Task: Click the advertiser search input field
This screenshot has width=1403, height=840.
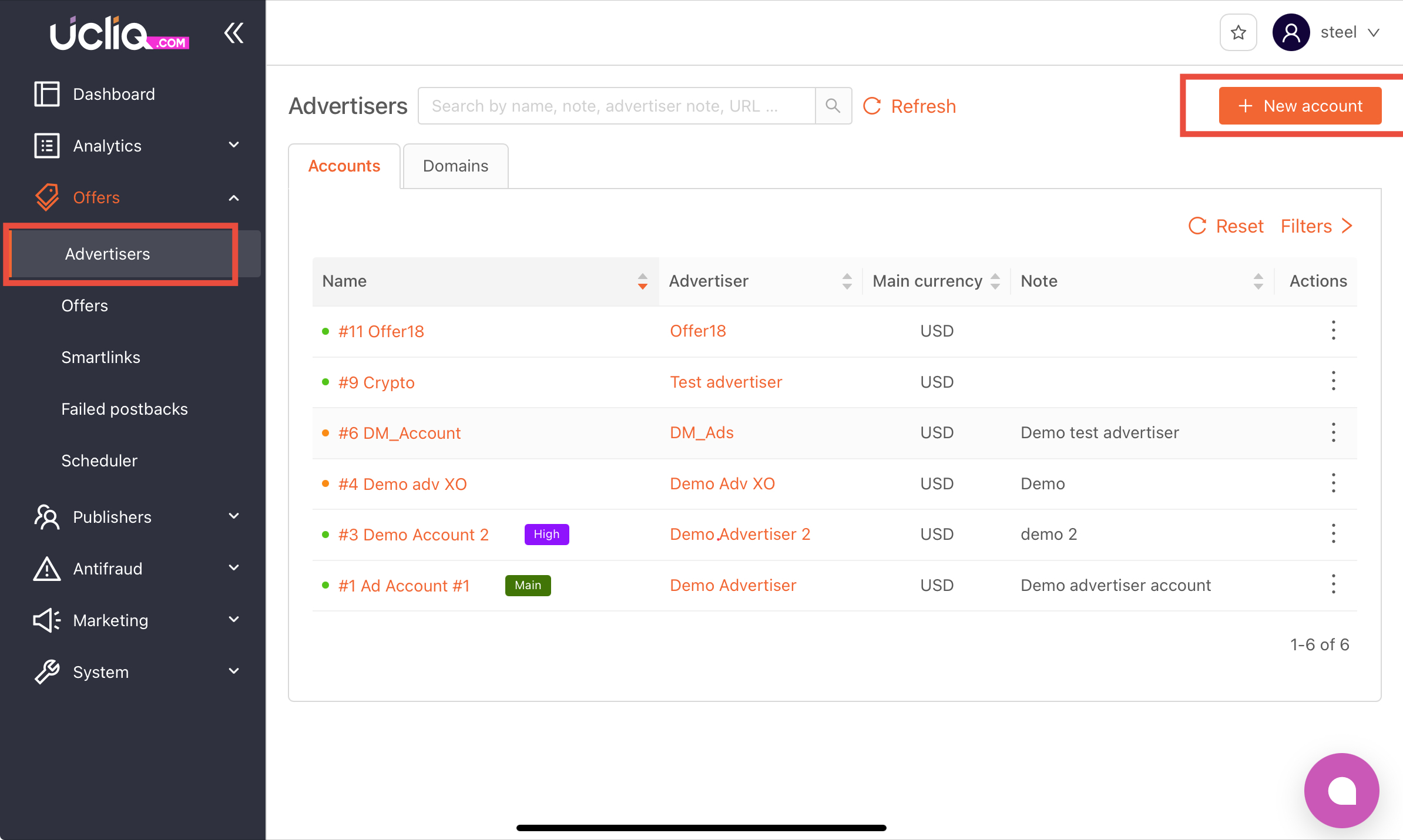Action: pos(616,106)
